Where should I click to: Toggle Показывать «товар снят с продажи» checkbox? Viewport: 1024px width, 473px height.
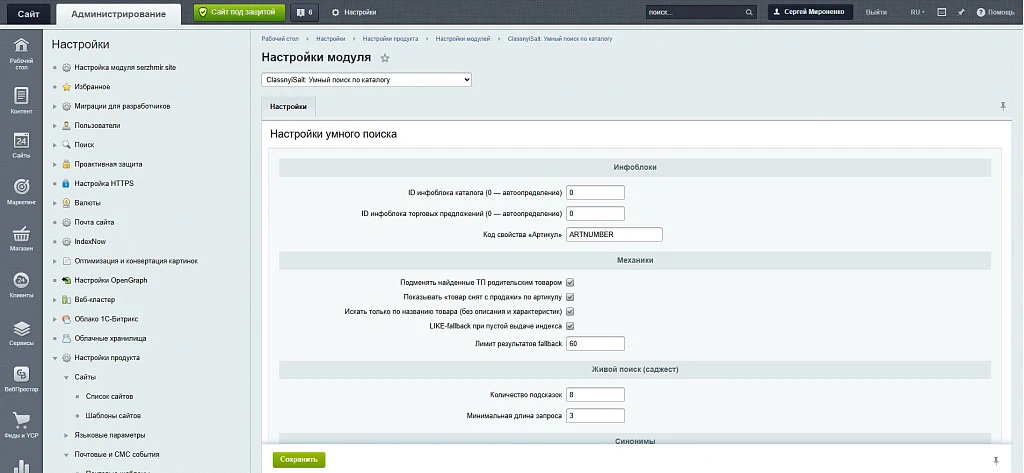click(x=570, y=297)
